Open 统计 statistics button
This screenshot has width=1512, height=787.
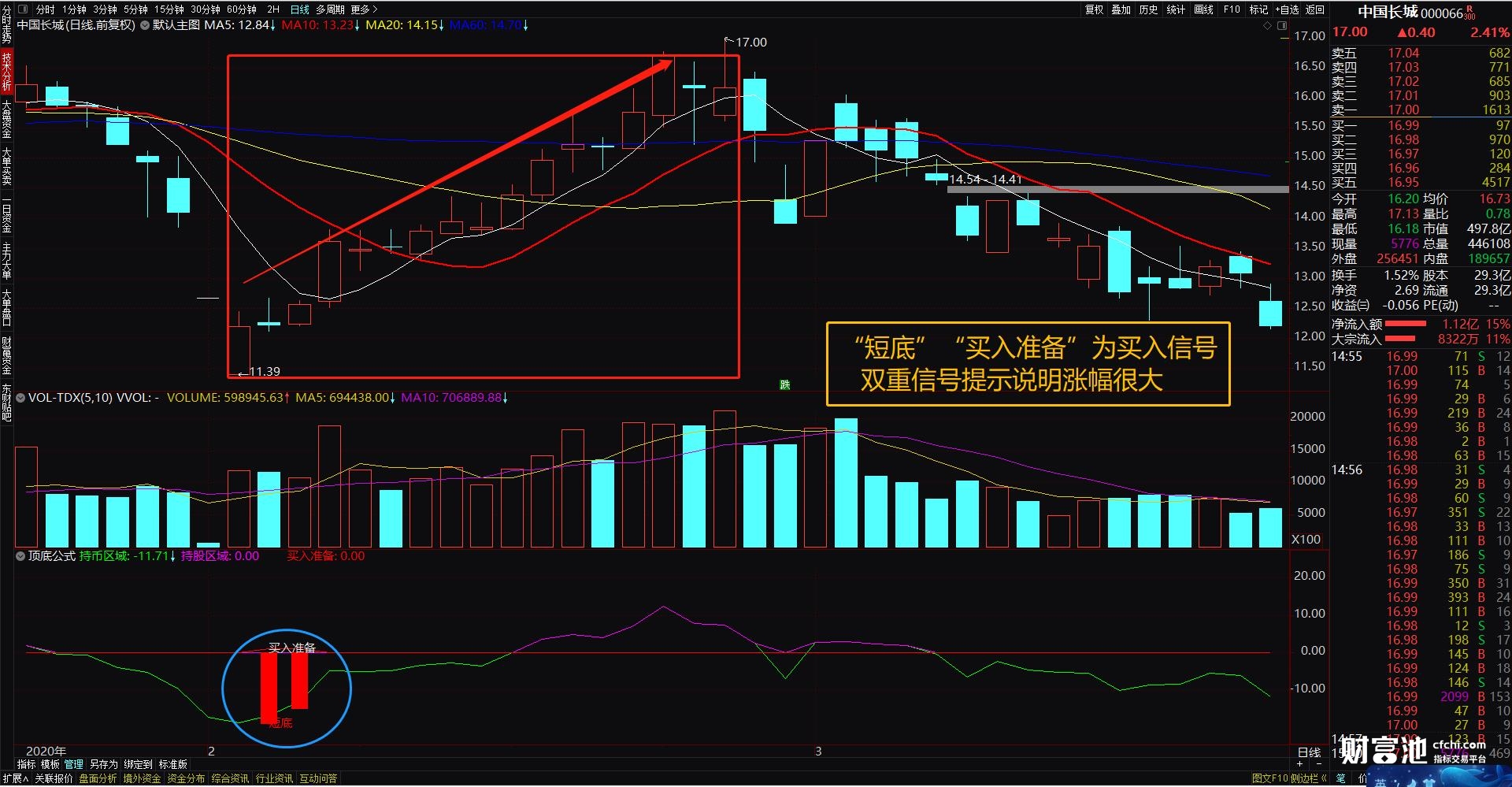(x=1176, y=9)
